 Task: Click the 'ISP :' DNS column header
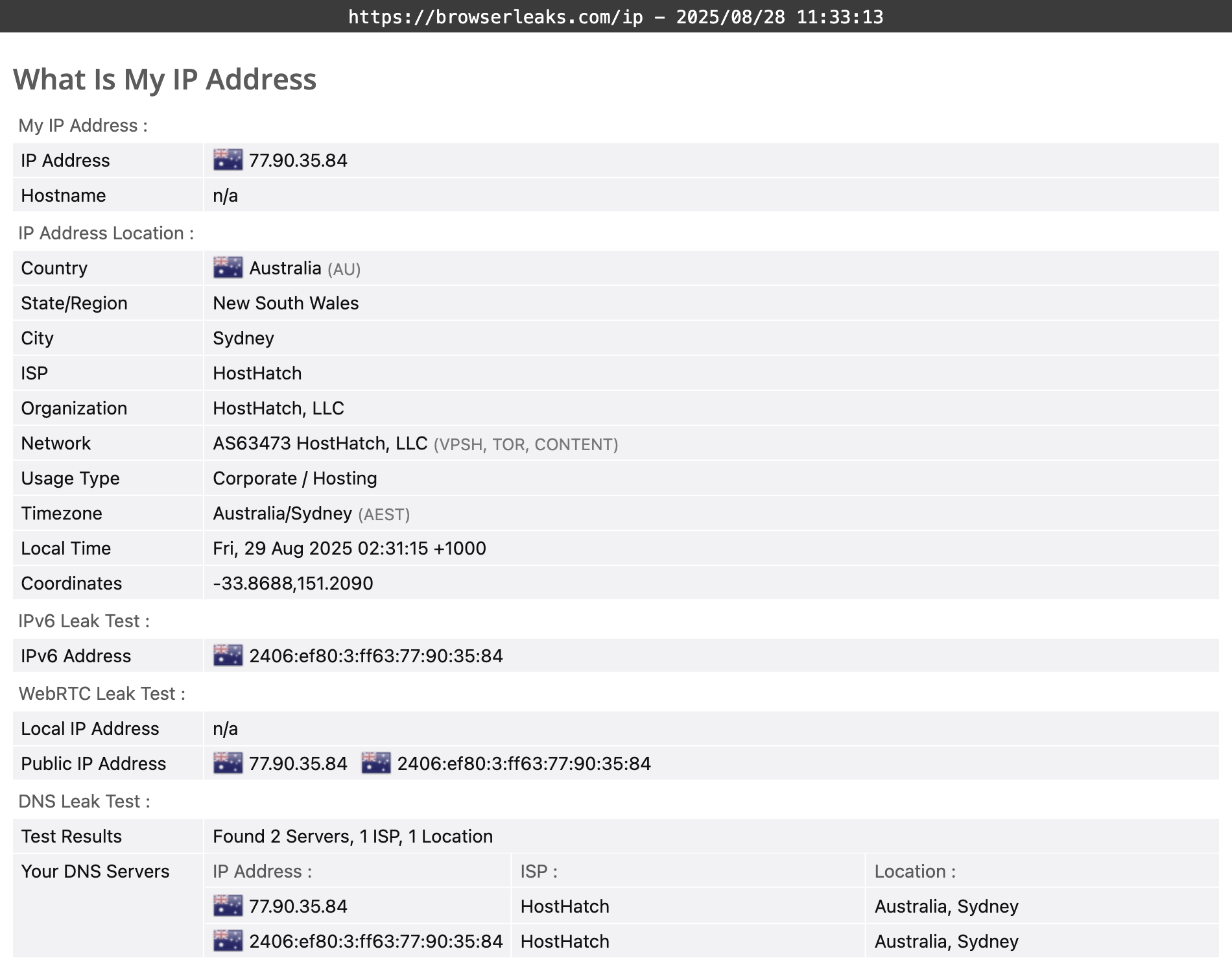tap(539, 871)
